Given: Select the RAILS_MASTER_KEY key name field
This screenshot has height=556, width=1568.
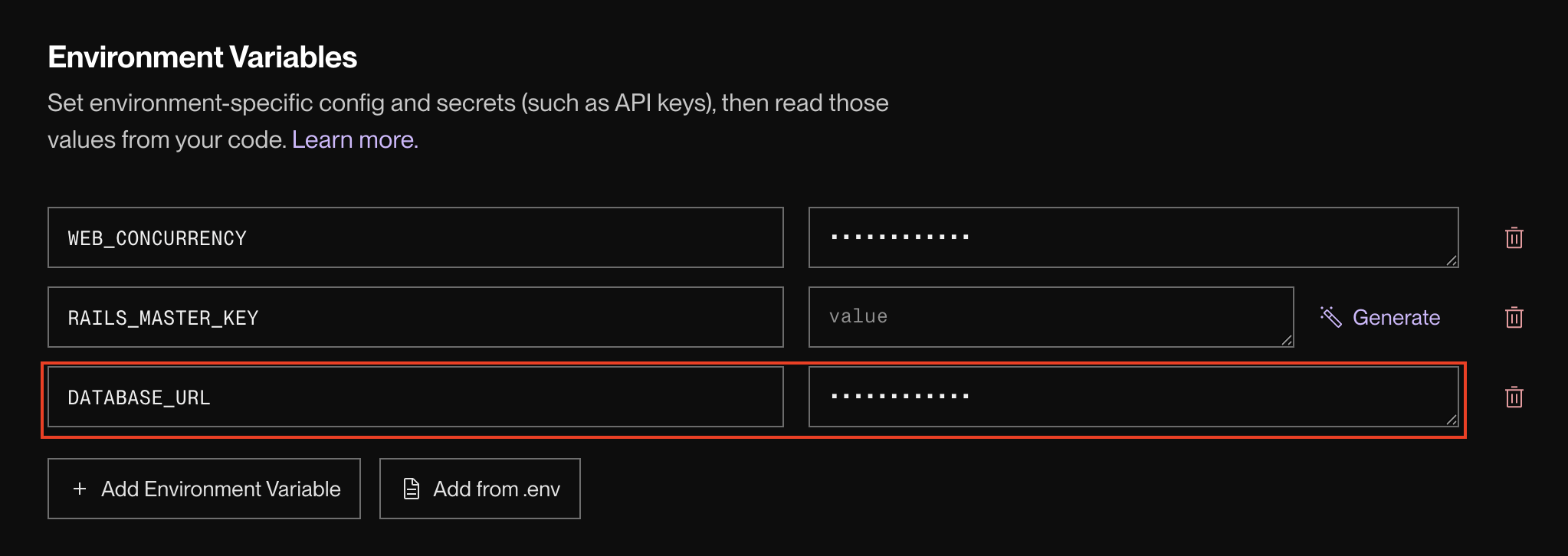Looking at the screenshot, I should tap(415, 318).
